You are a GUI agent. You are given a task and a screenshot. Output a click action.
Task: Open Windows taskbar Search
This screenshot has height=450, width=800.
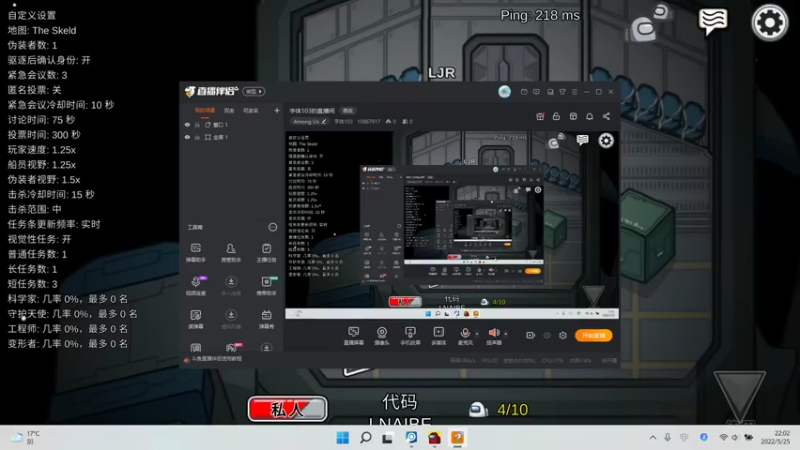pos(365,437)
